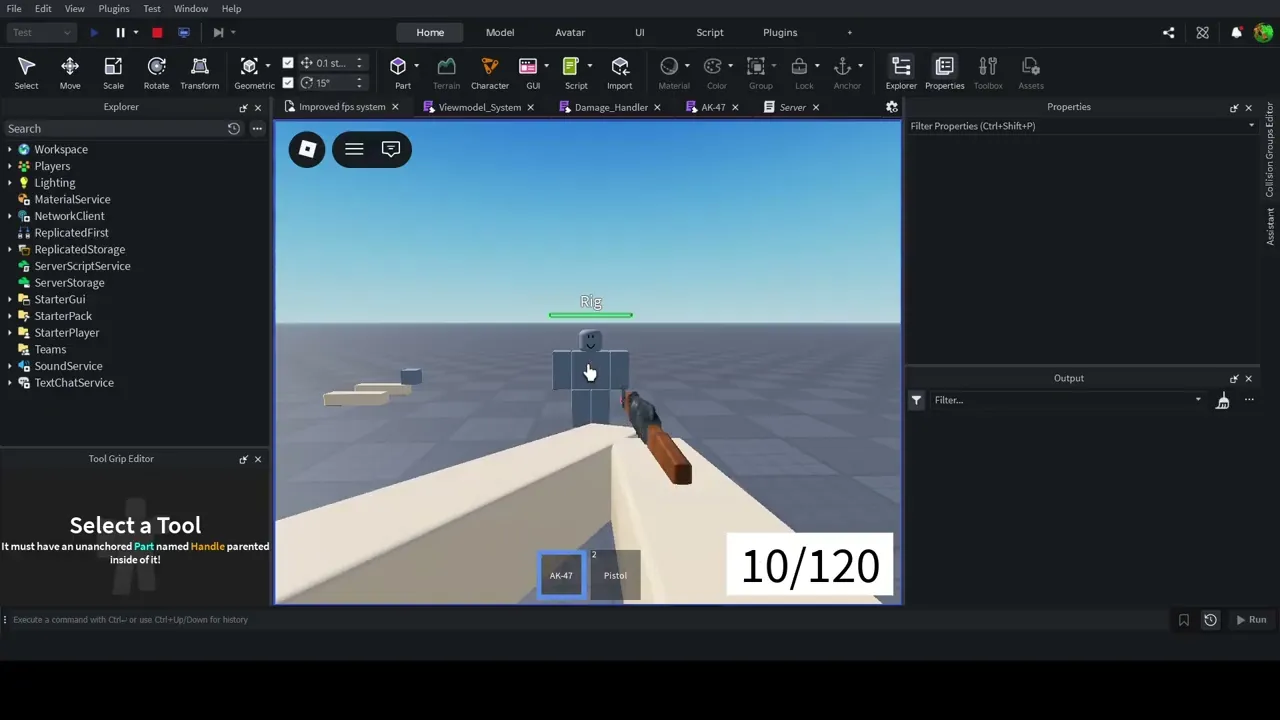The width and height of the screenshot is (1280, 720).
Task: Clear the Output panel with broom icon
Action: coord(1222,400)
